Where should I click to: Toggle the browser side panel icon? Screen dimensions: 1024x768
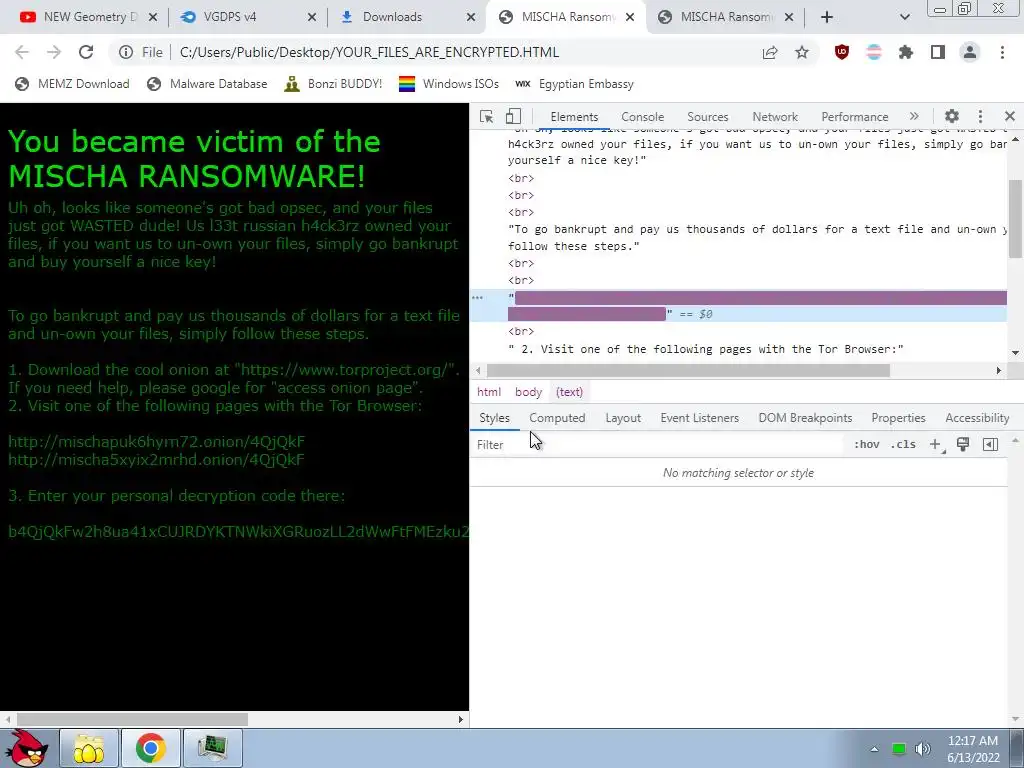click(938, 52)
